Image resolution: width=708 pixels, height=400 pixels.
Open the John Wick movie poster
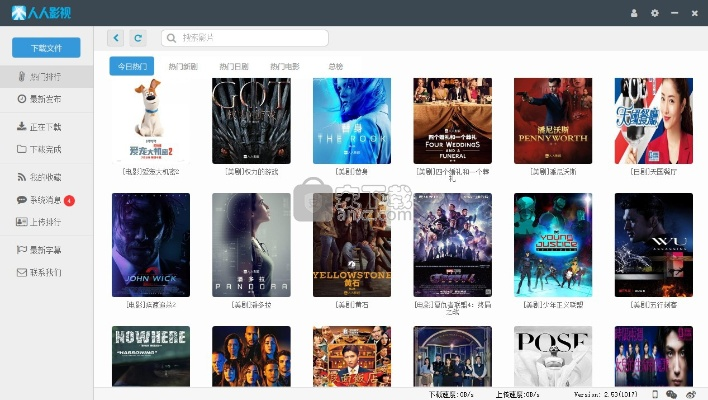[151, 245]
